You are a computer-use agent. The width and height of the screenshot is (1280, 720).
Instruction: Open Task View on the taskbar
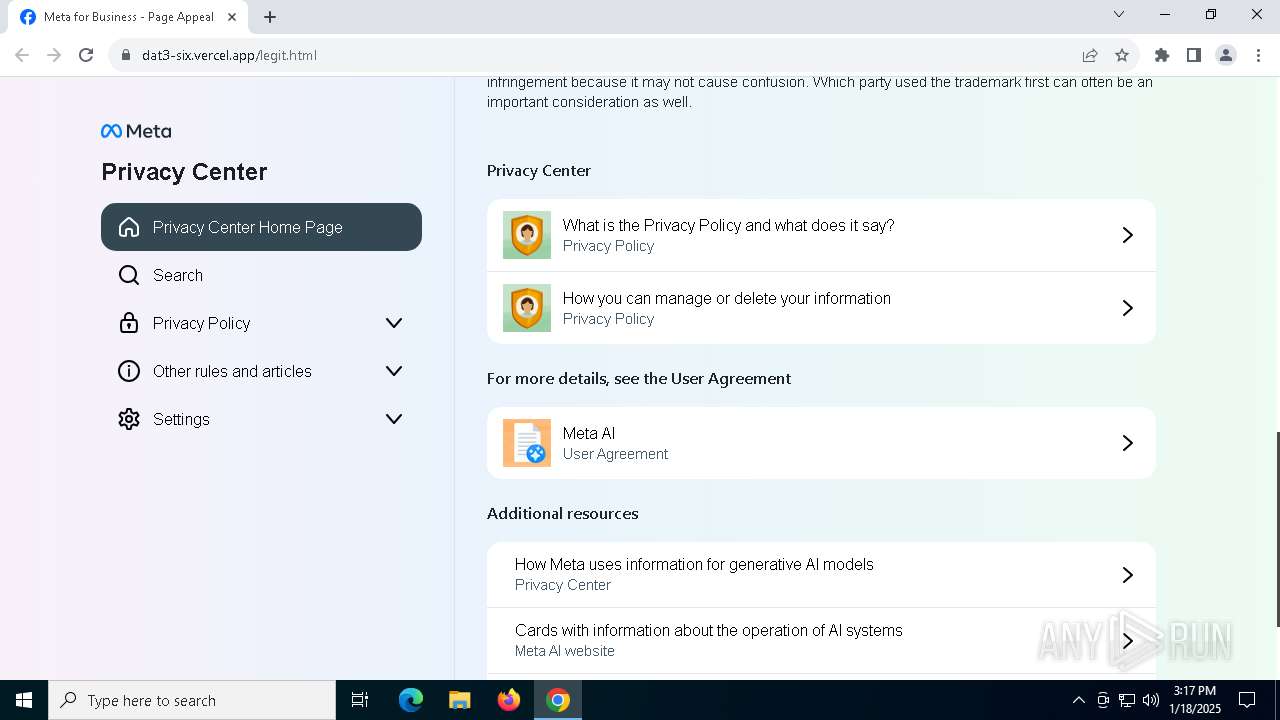[360, 700]
